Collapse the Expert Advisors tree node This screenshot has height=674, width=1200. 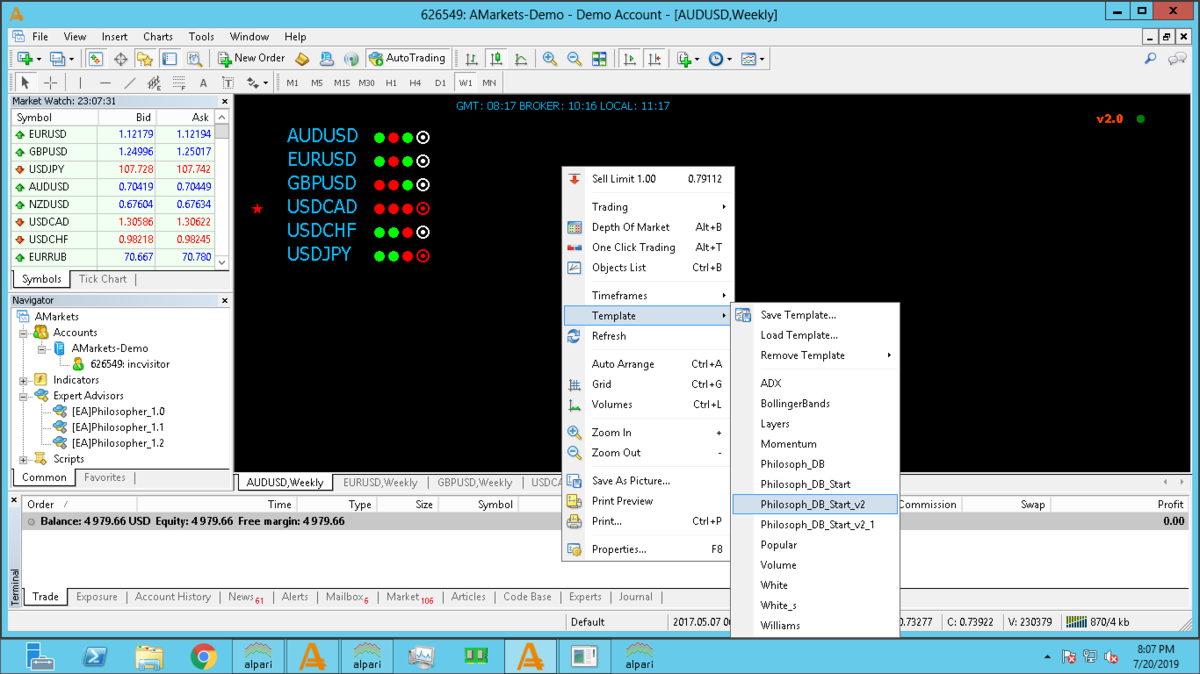(24, 396)
